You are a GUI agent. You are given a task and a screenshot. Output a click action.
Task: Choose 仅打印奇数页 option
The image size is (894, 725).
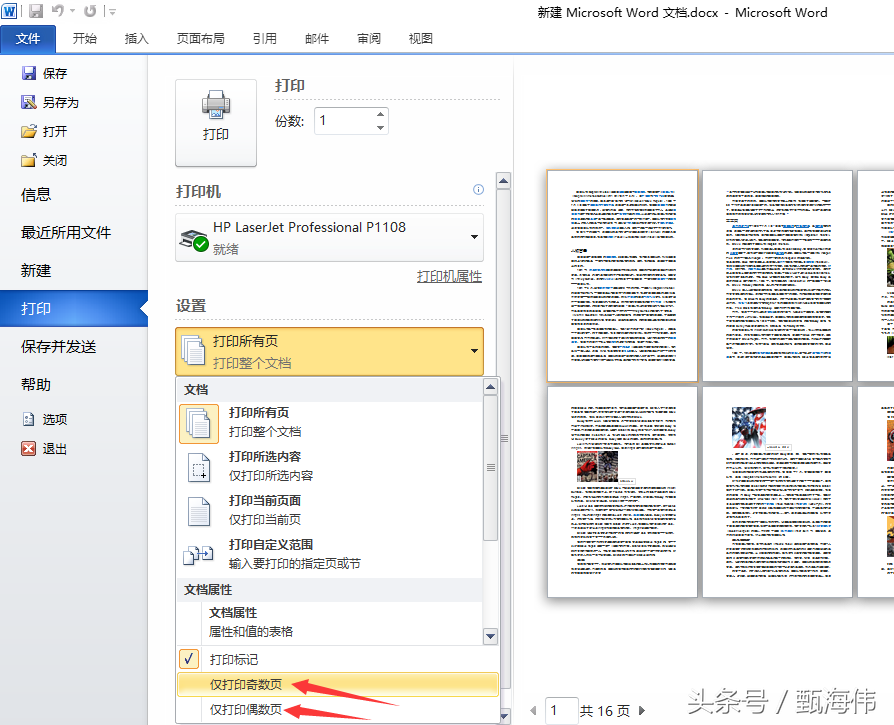point(338,685)
